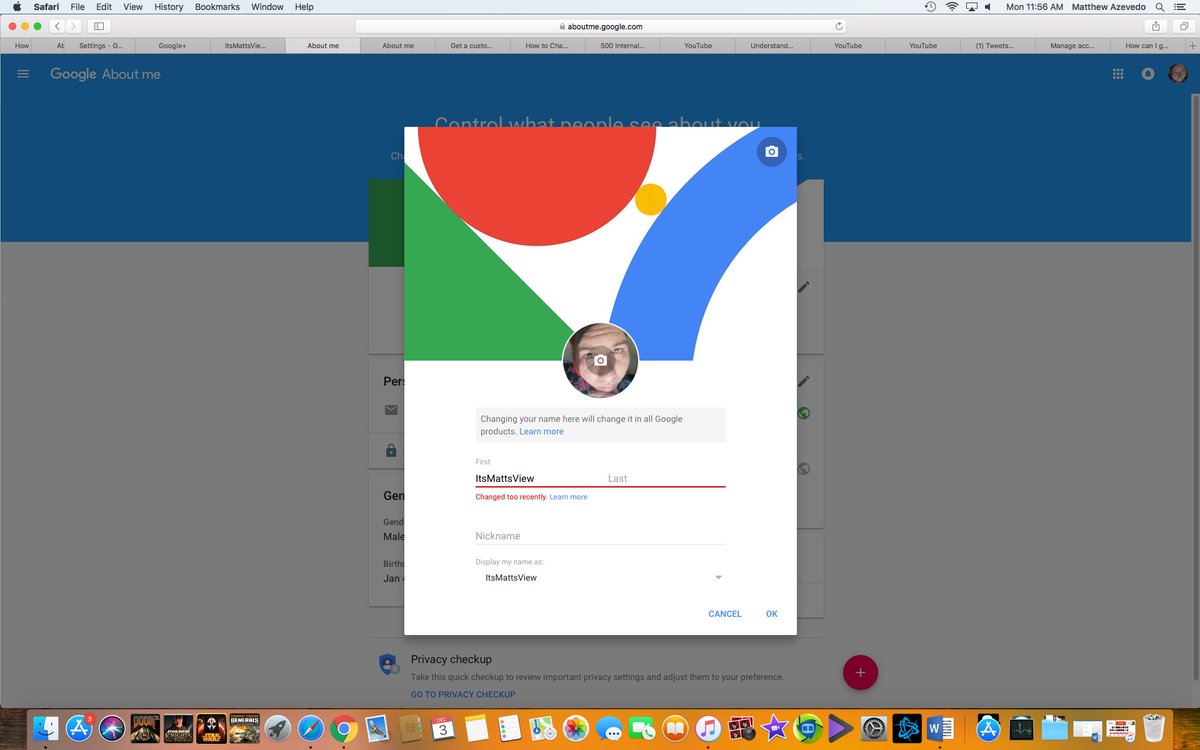Toggle the Safari sidebar button
The image size is (1200, 750).
[x=99, y=26]
